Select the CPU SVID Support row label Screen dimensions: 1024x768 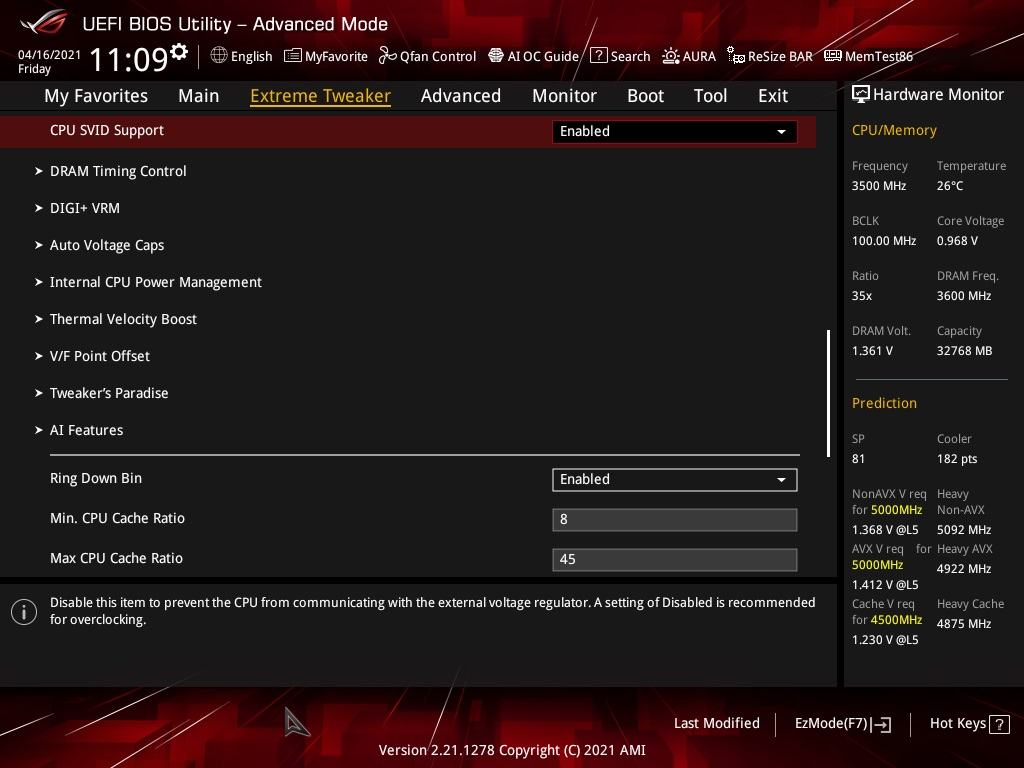point(107,130)
